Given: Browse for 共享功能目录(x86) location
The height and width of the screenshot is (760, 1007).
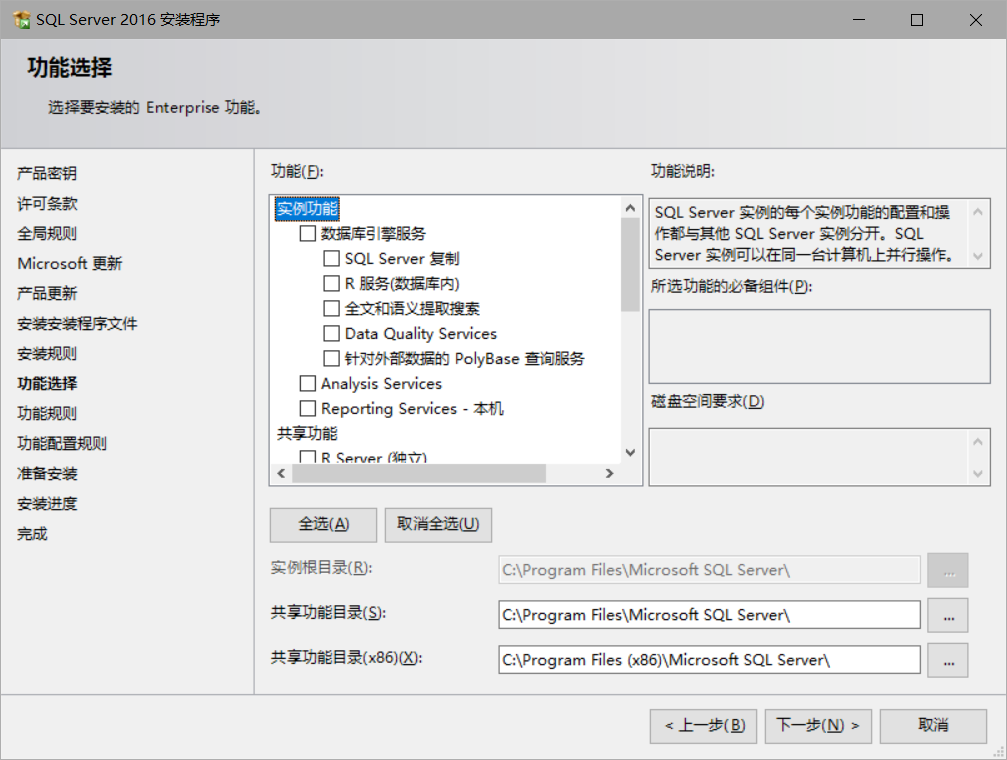Looking at the screenshot, I should (x=947, y=659).
